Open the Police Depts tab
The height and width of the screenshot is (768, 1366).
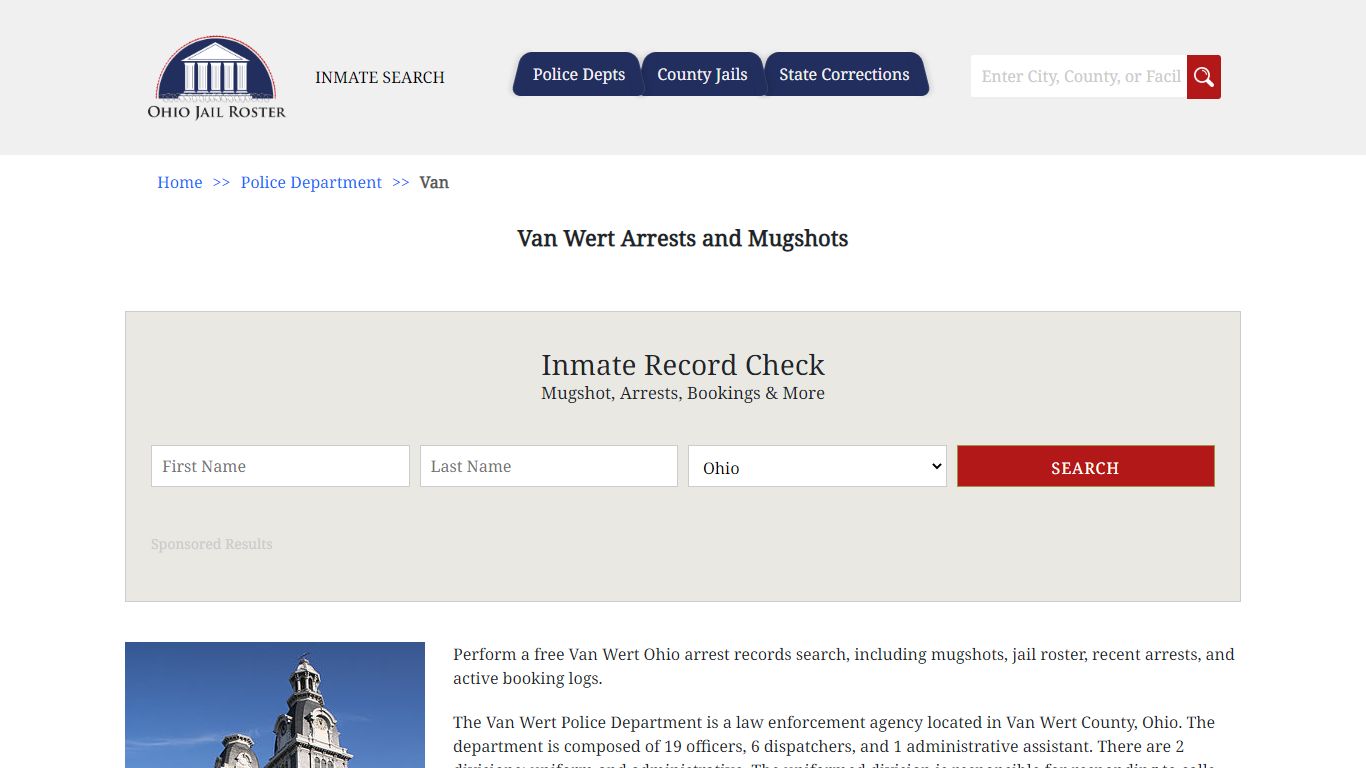pyautogui.click(x=578, y=74)
